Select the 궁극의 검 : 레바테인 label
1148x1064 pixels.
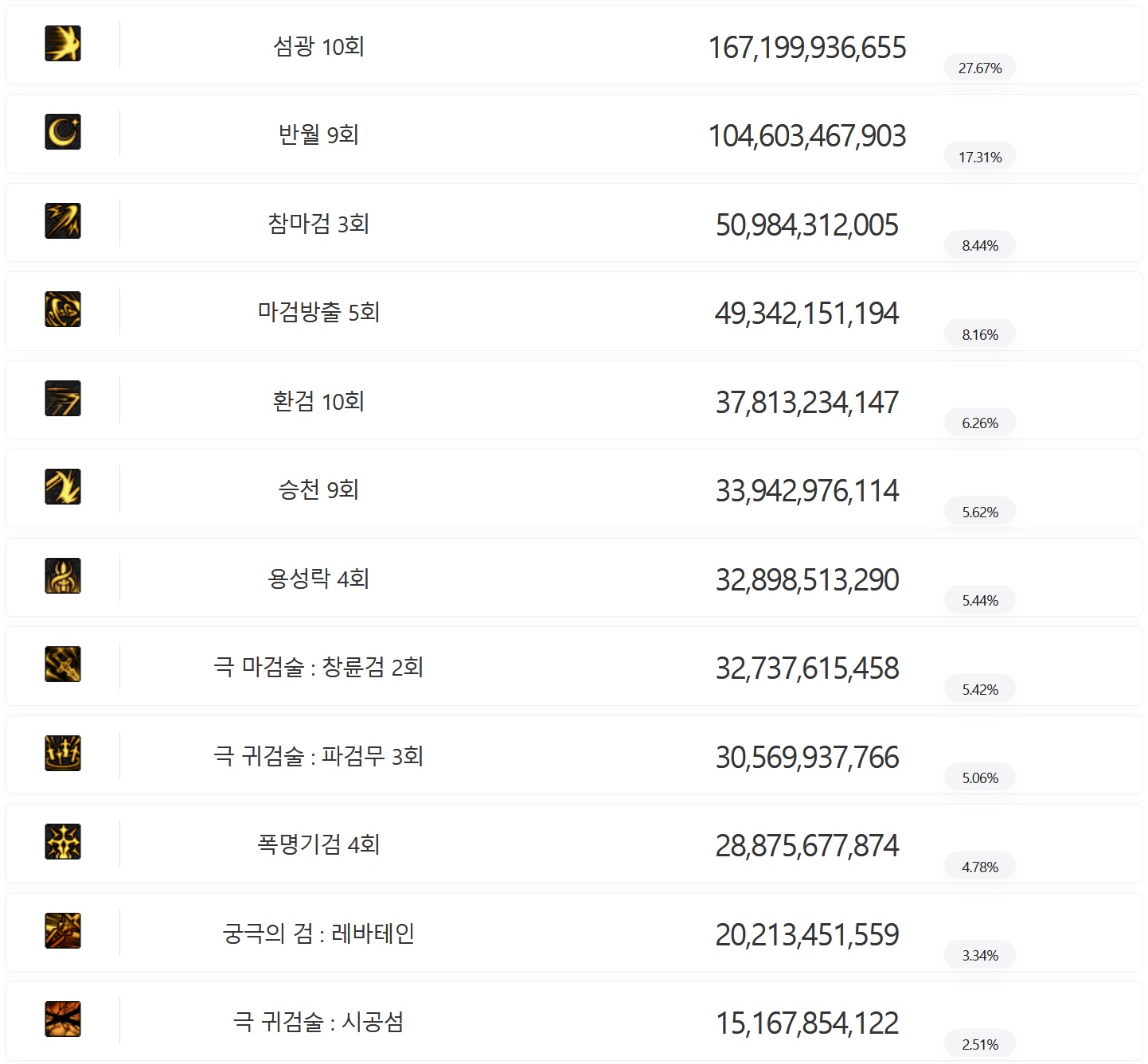click(x=318, y=933)
